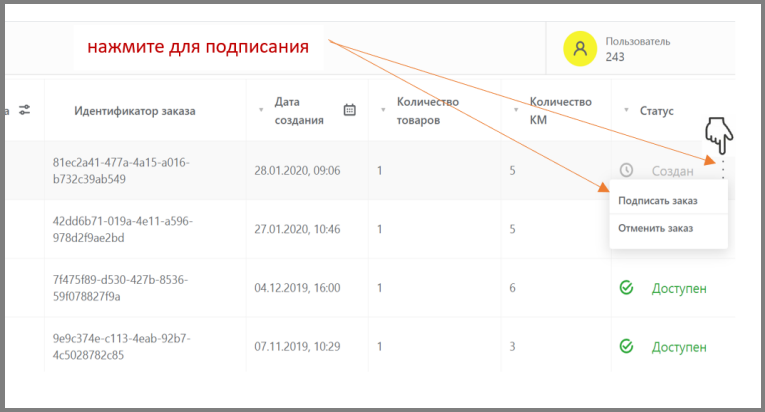Click the green check icon for order 7f475f89
The height and width of the screenshot is (412, 765).
tap(626, 288)
